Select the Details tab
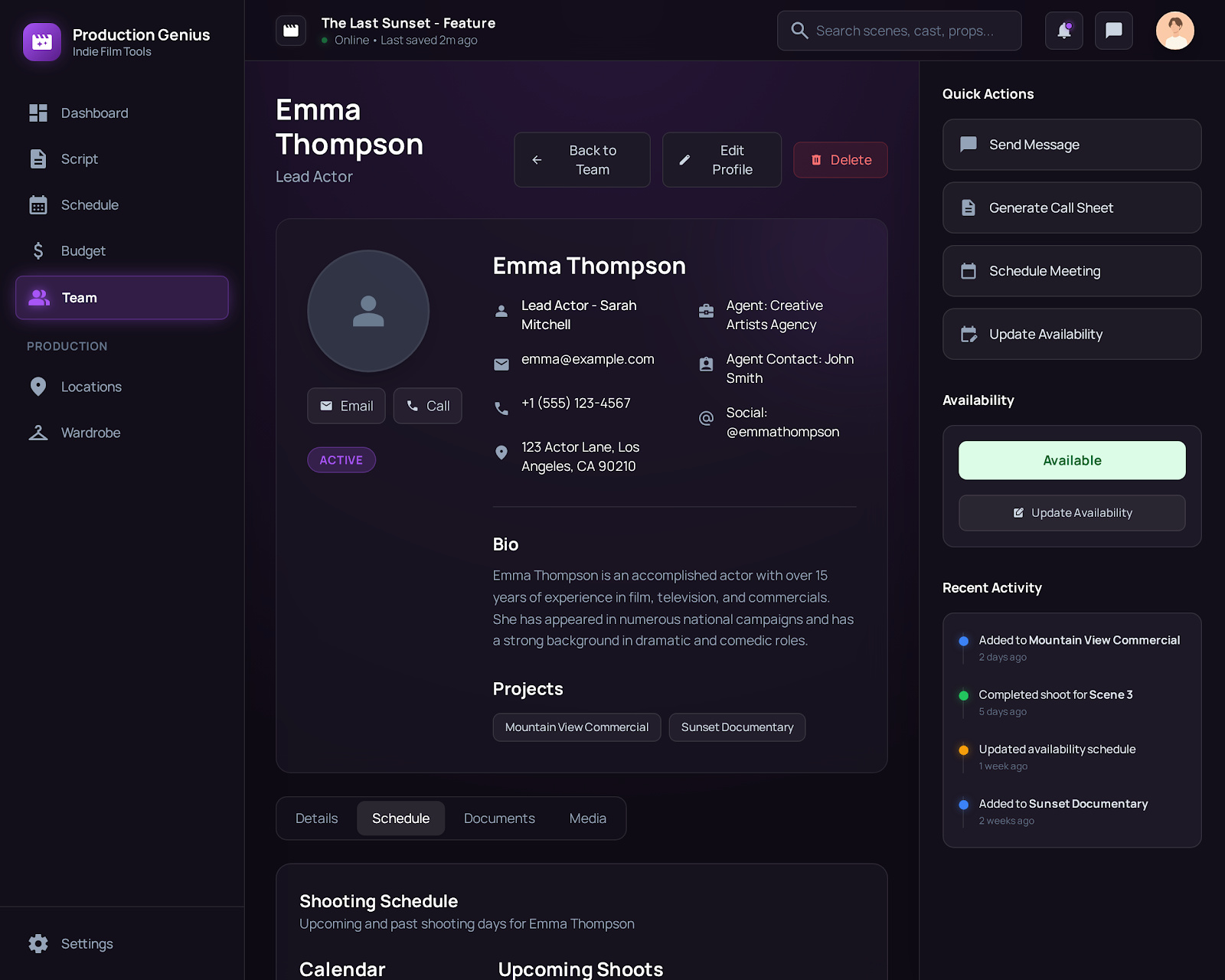The height and width of the screenshot is (980, 1225). [x=316, y=818]
